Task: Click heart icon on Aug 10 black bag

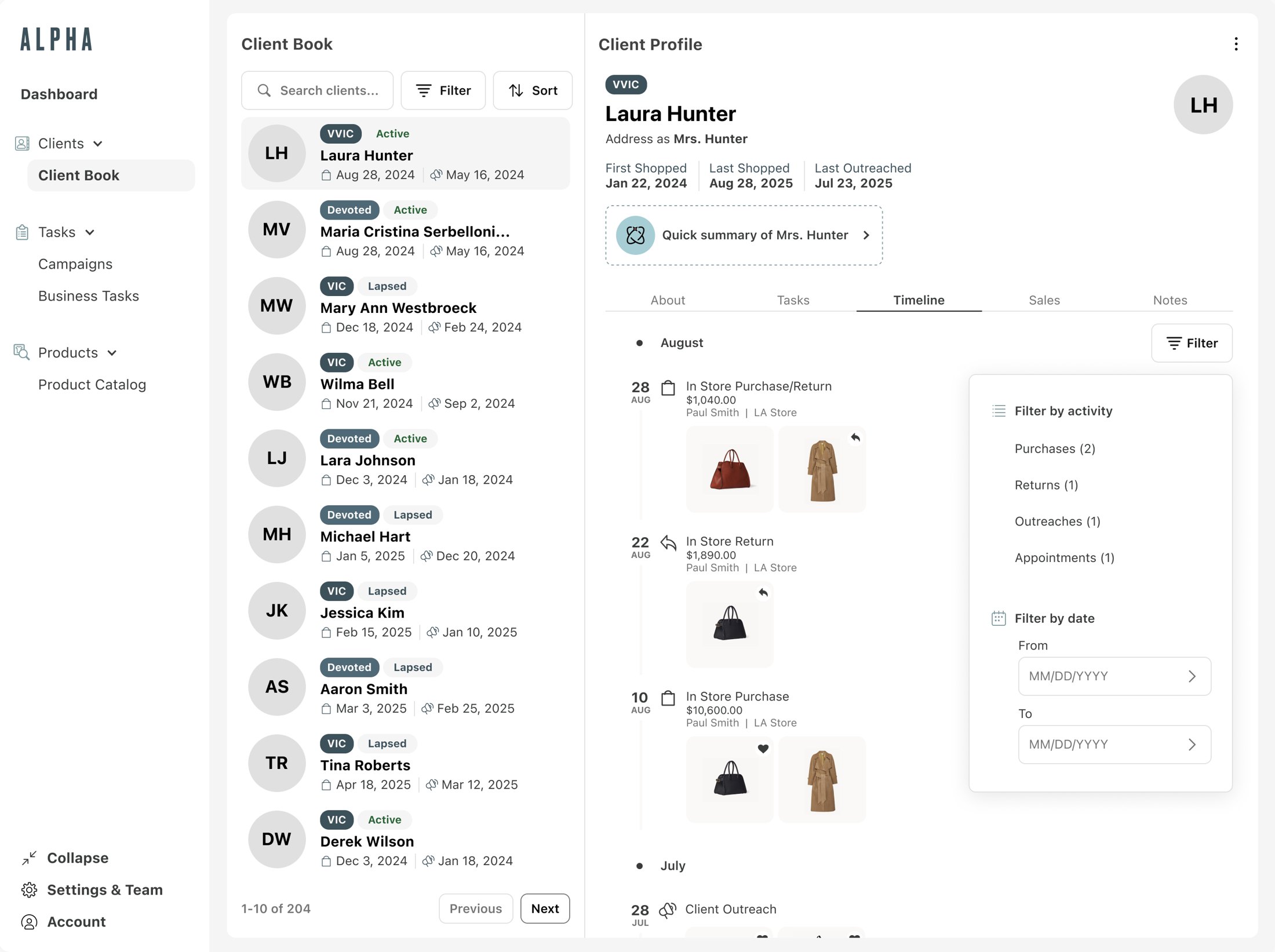Action: [x=763, y=749]
